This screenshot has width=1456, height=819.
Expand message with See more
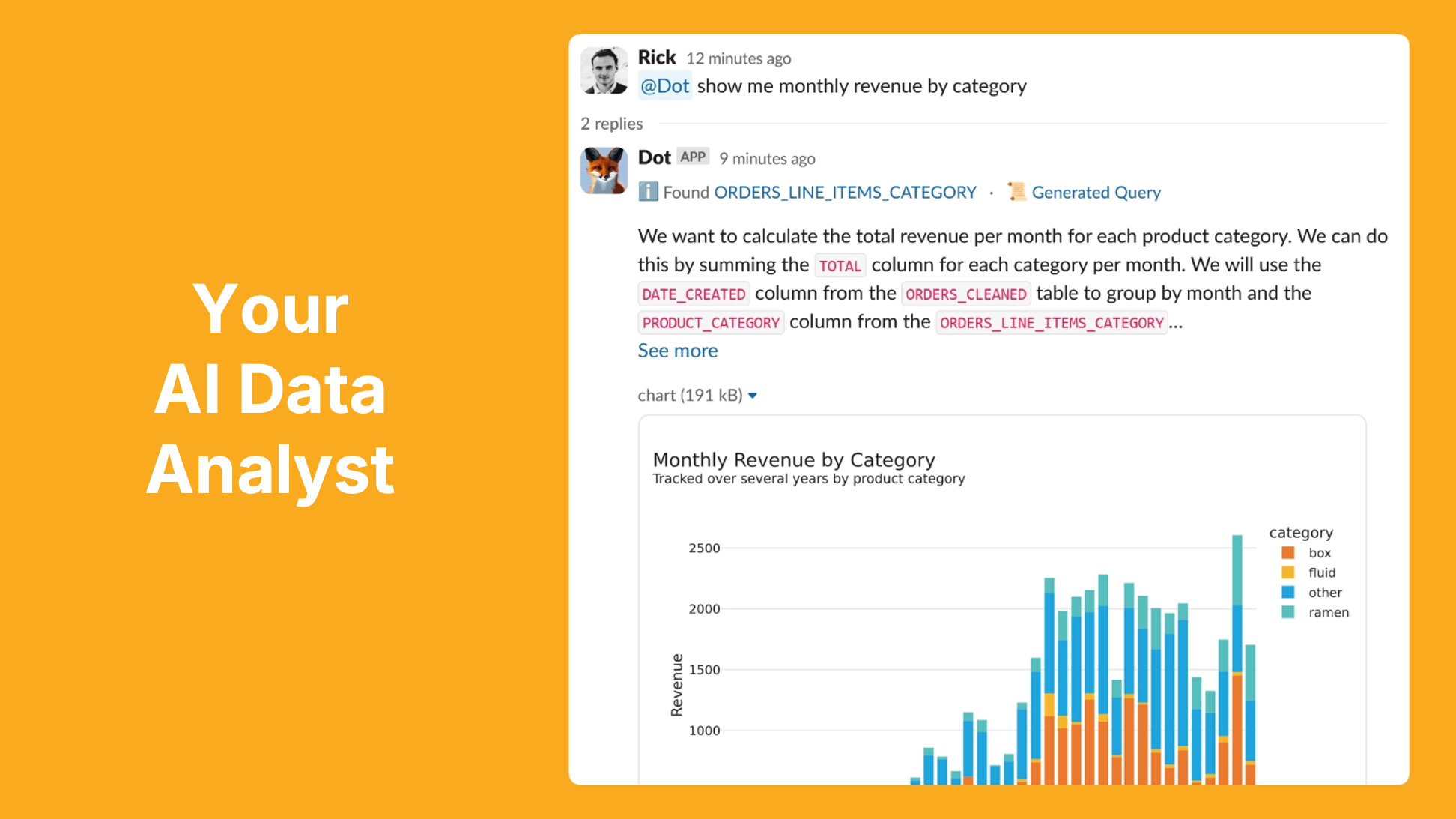click(678, 351)
